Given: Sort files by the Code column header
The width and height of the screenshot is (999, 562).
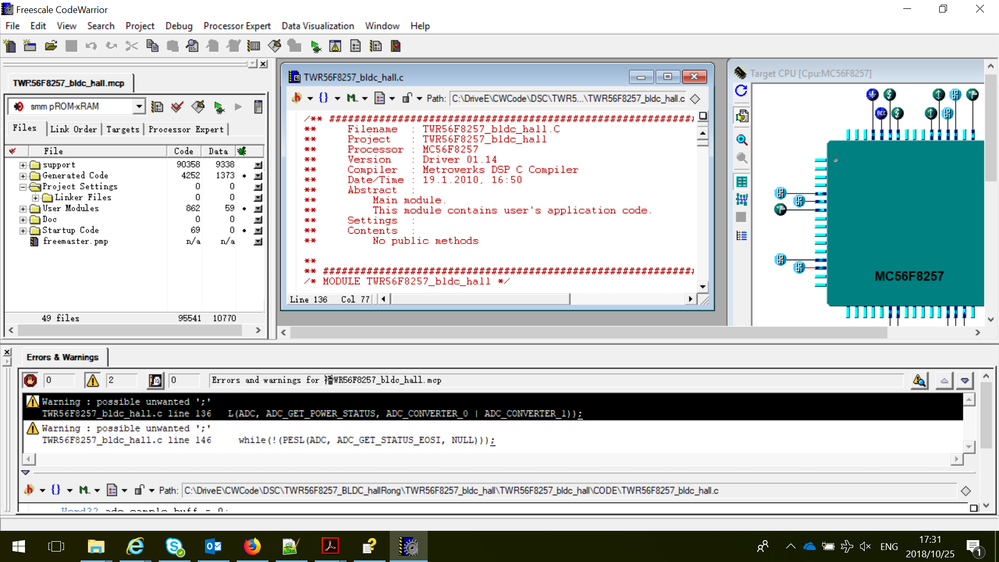Looking at the screenshot, I should [x=183, y=151].
